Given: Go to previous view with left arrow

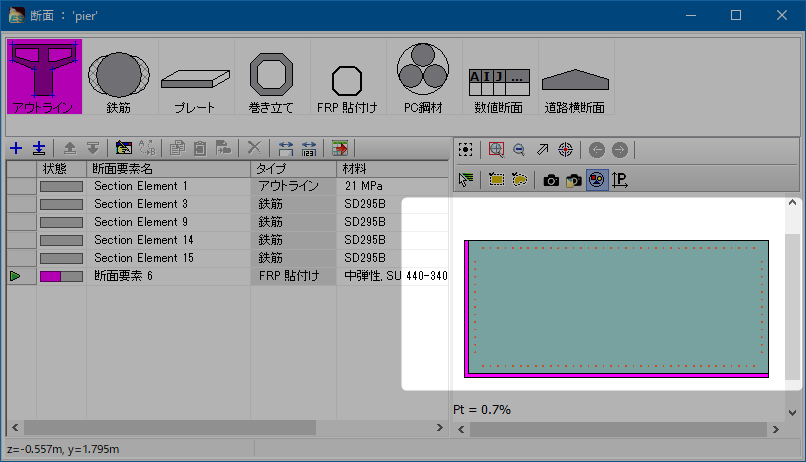Looking at the screenshot, I should click(x=597, y=150).
